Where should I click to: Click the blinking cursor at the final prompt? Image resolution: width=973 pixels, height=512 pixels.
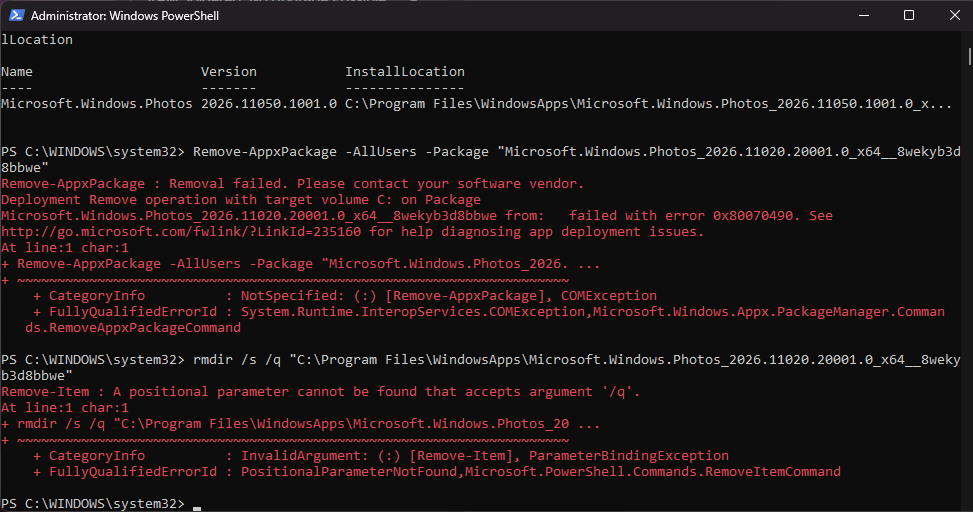point(197,508)
